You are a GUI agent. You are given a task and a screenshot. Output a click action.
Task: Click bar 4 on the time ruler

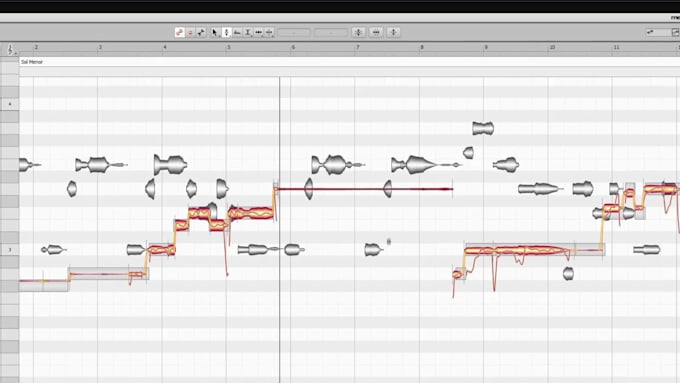point(165,47)
